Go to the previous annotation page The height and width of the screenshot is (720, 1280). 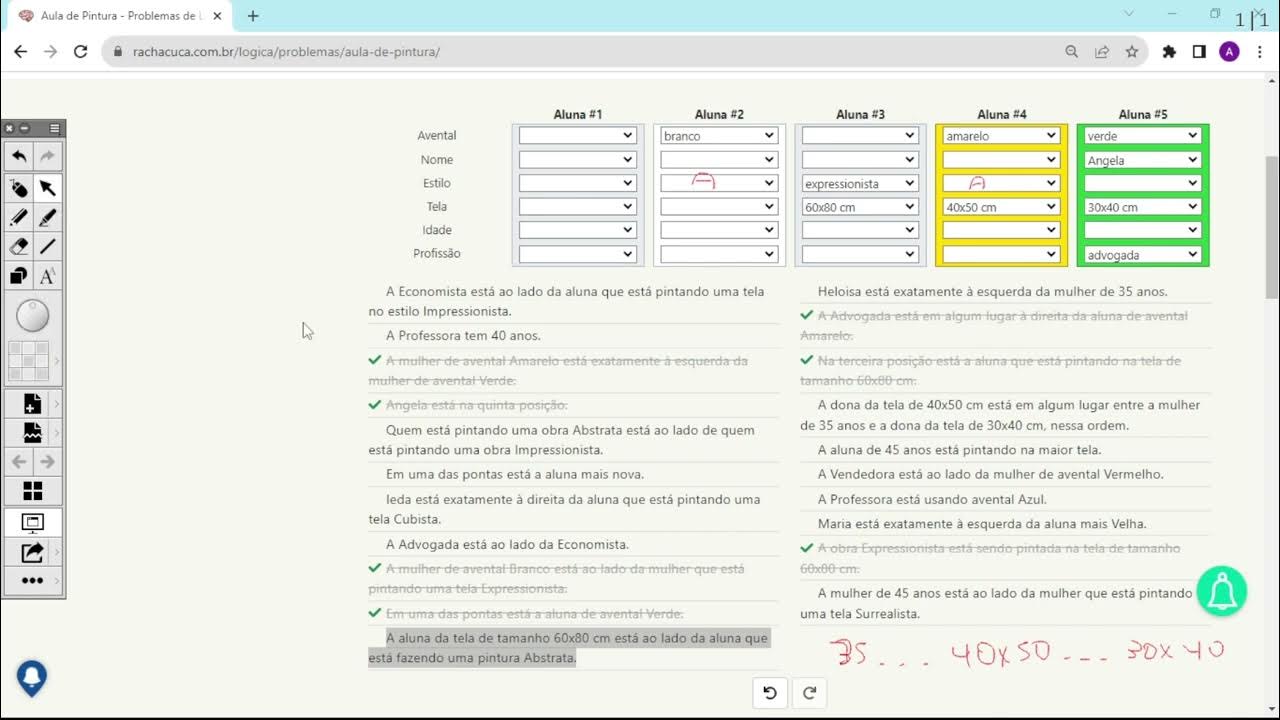[19, 462]
